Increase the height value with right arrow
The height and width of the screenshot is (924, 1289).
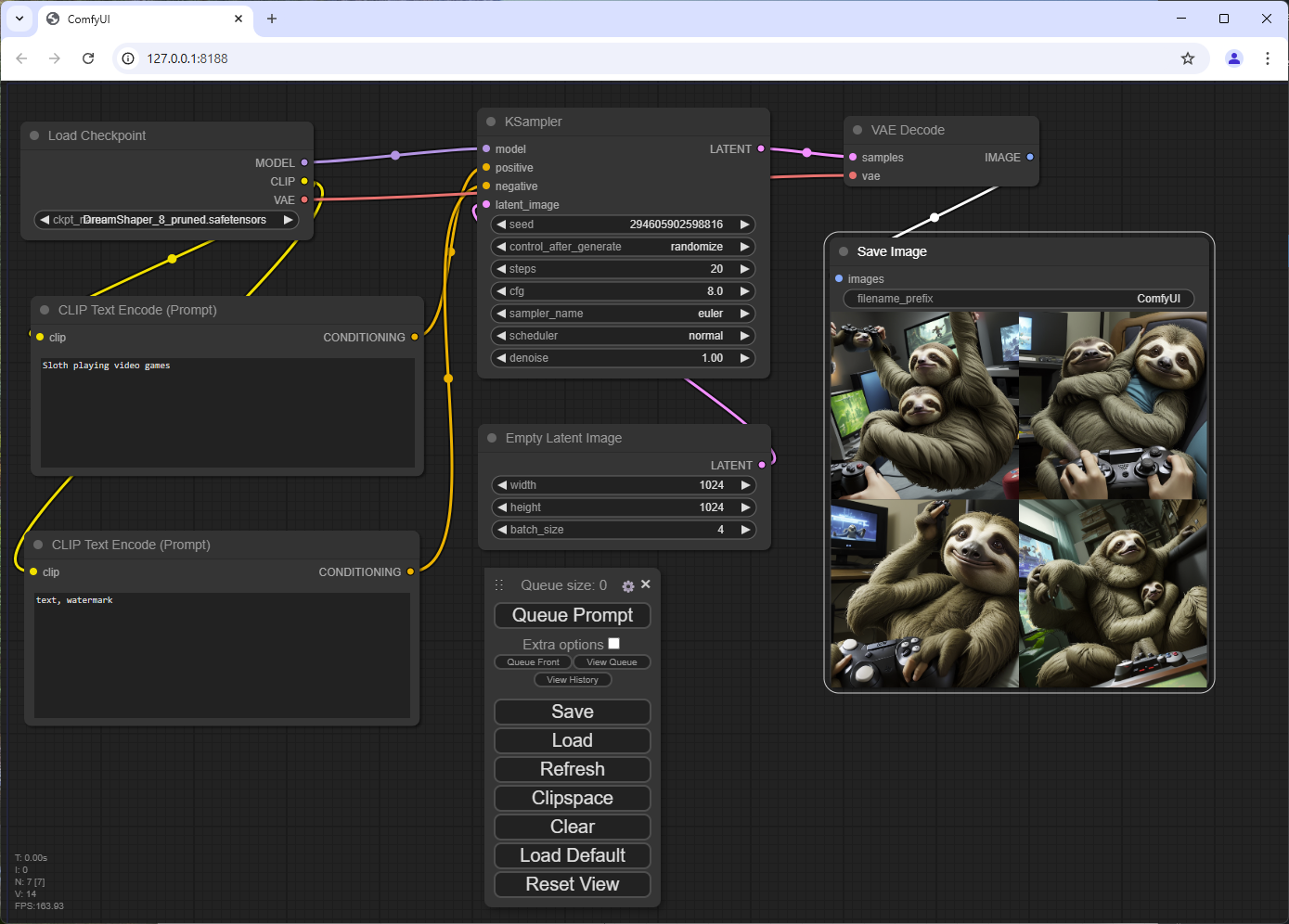(745, 507)
